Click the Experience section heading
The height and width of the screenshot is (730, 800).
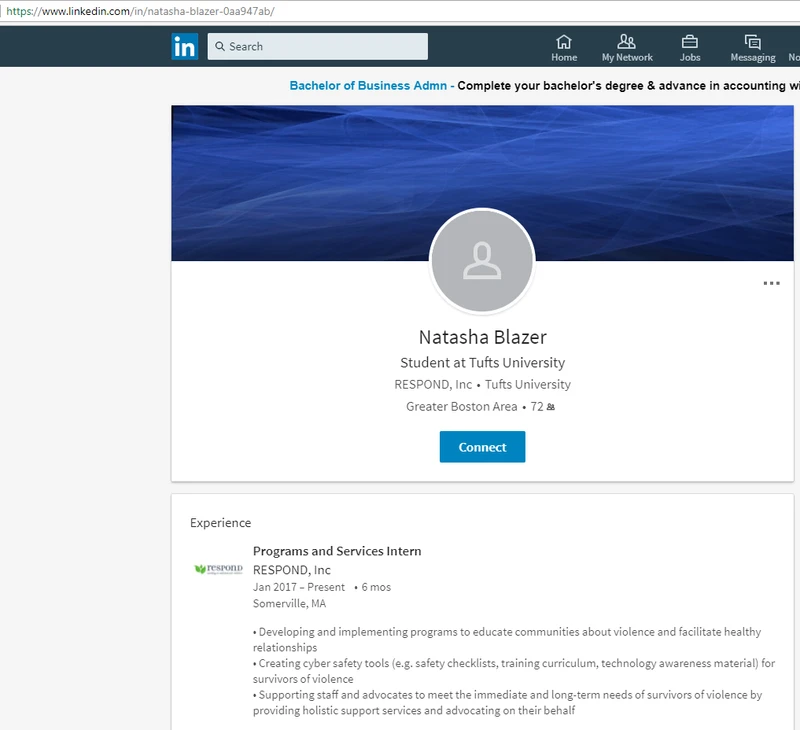pos(220,523)
